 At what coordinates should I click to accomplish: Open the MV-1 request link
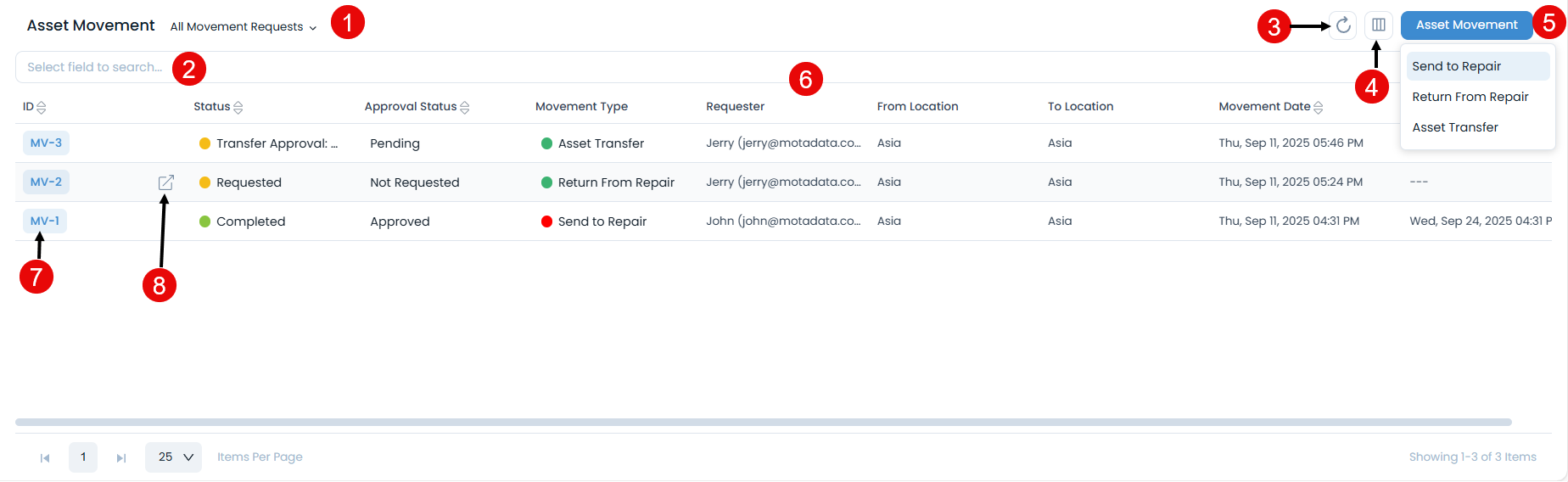(45, 221)
